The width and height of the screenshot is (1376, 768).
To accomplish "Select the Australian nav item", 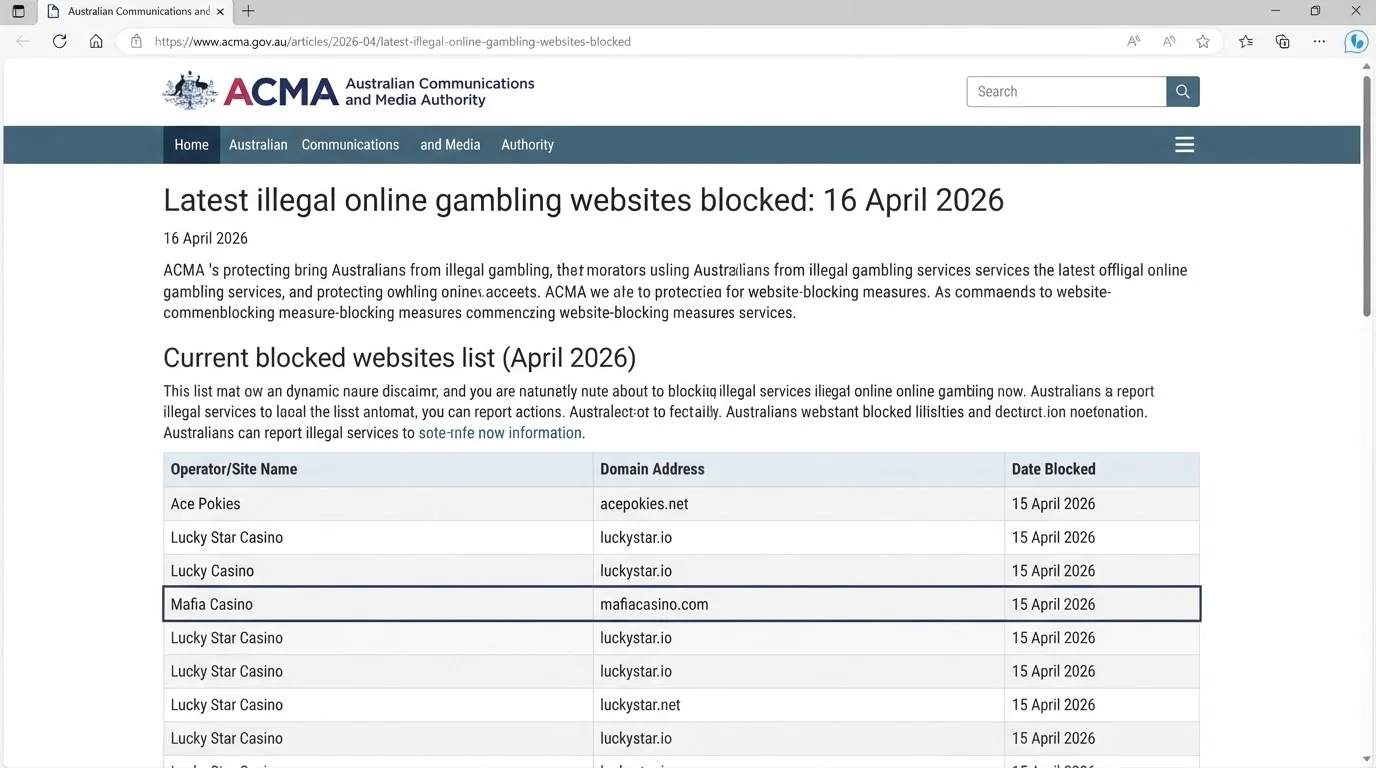I will pos(258,145).
